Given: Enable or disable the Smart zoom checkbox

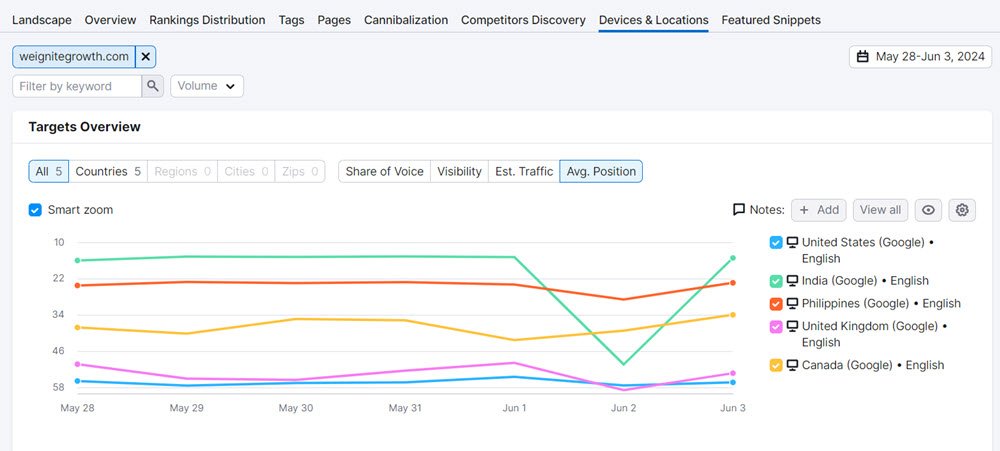Looking at the screenshot, I should tap(35, 210).
